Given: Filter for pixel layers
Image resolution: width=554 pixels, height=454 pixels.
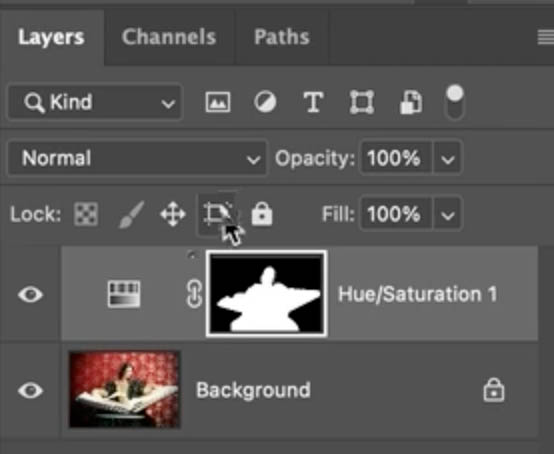Looking at the screenshot, I should tap(218, 102).
